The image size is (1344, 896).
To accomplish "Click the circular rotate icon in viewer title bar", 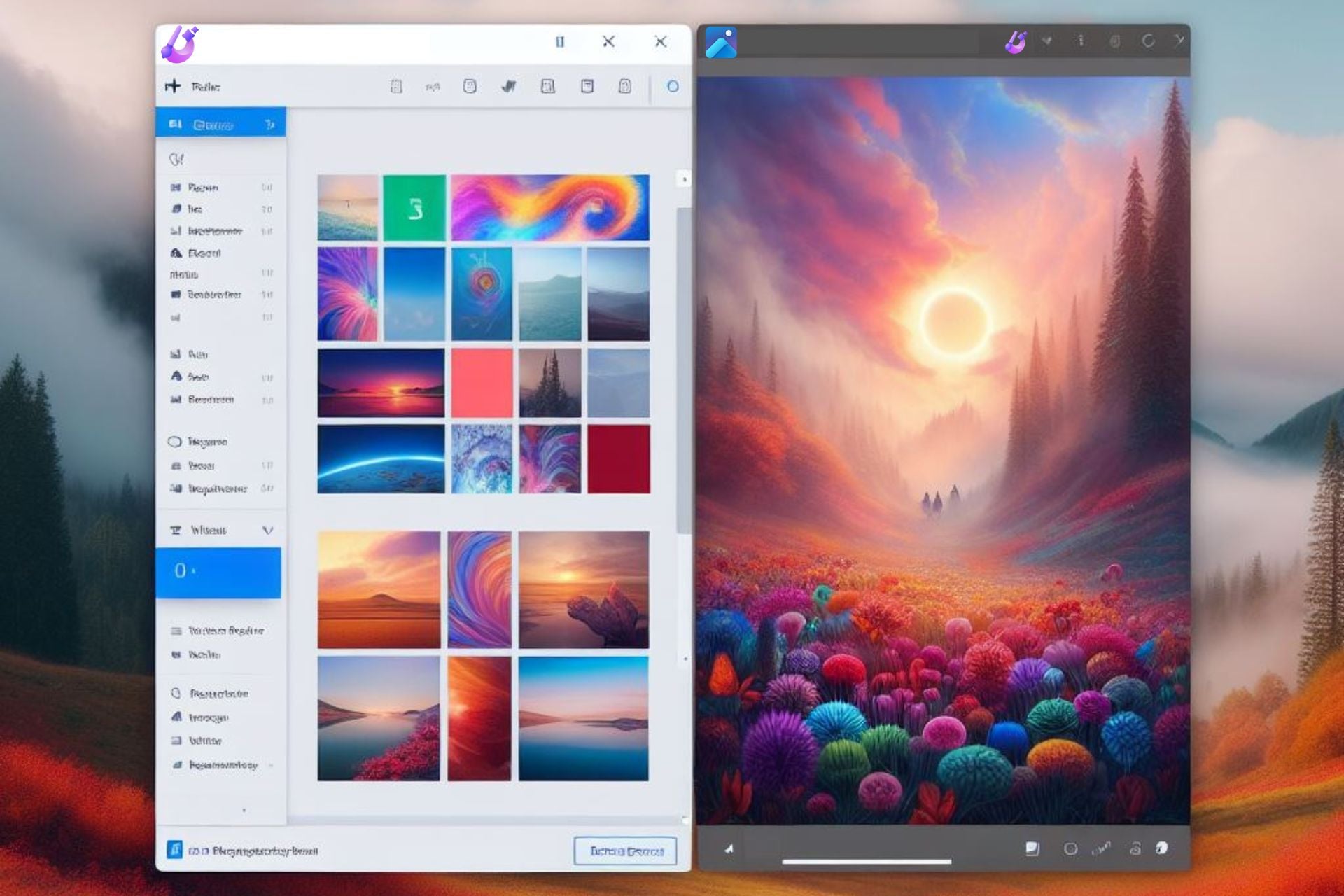I will point(1148,41).
